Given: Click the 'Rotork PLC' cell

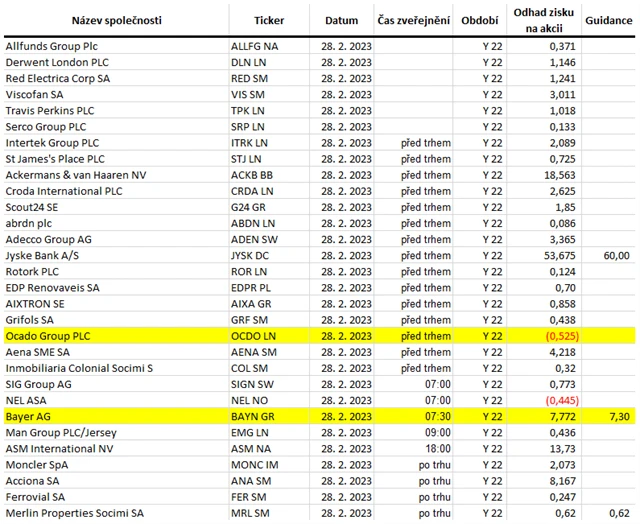Looking at the screenshot, I should pos(32,272).
